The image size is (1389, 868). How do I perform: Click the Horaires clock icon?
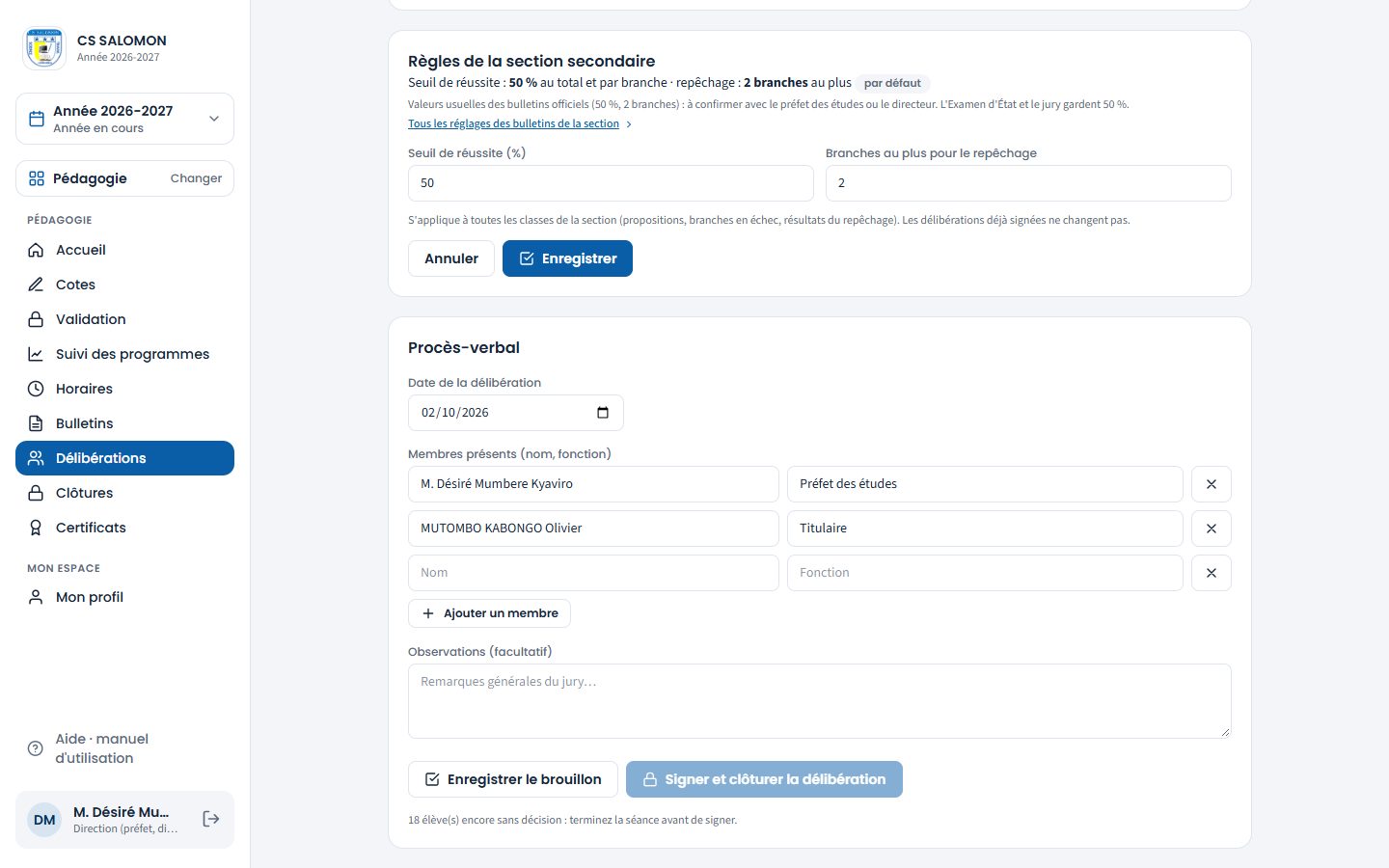click(36, 389)
